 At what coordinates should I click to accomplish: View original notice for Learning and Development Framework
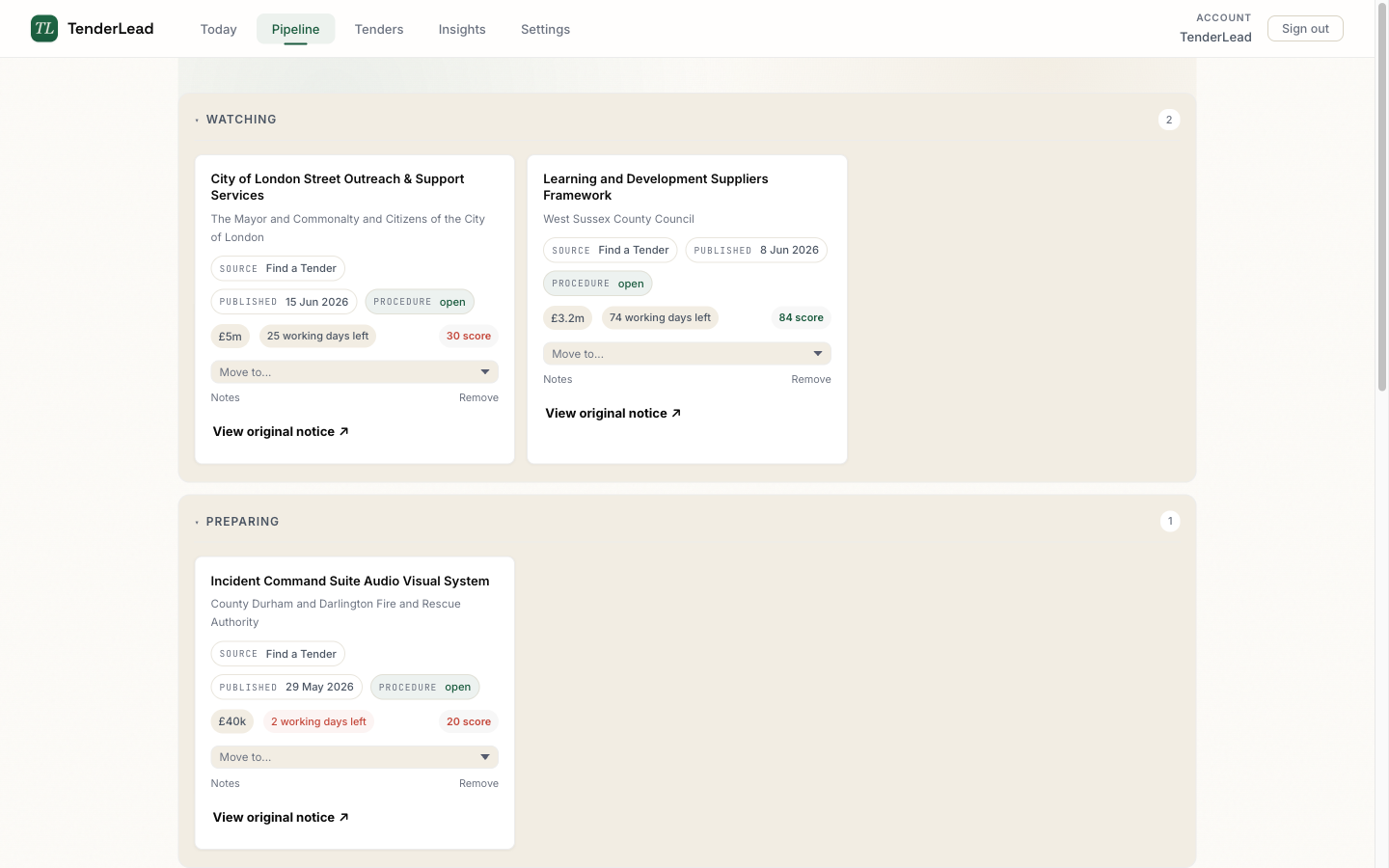pos(613,413)
